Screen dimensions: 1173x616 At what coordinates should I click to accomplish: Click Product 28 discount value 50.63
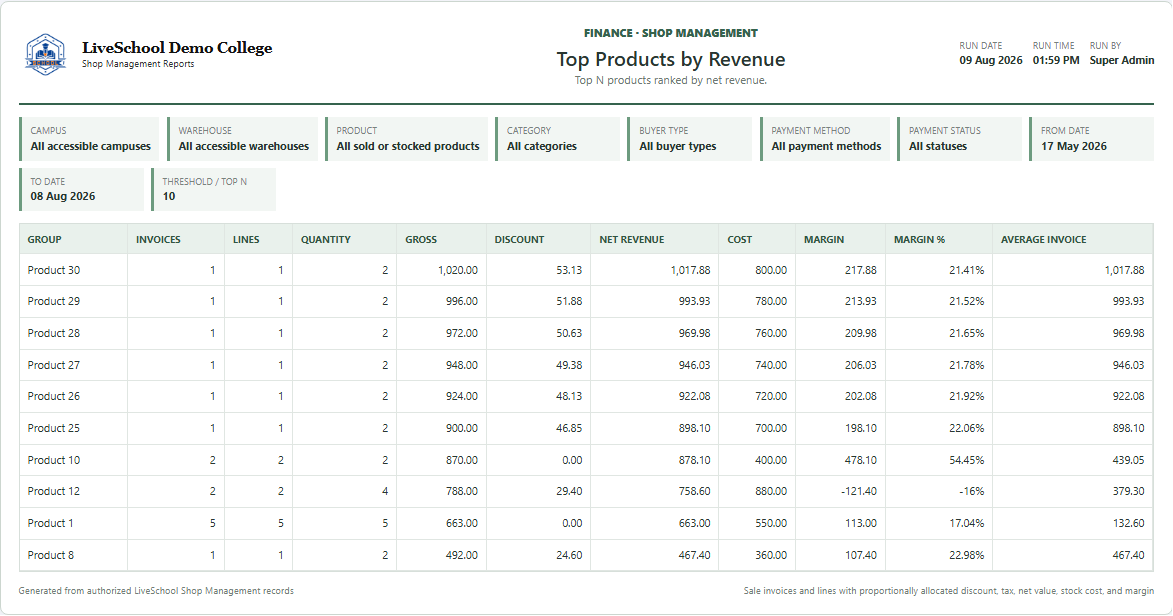click(569, 333)
